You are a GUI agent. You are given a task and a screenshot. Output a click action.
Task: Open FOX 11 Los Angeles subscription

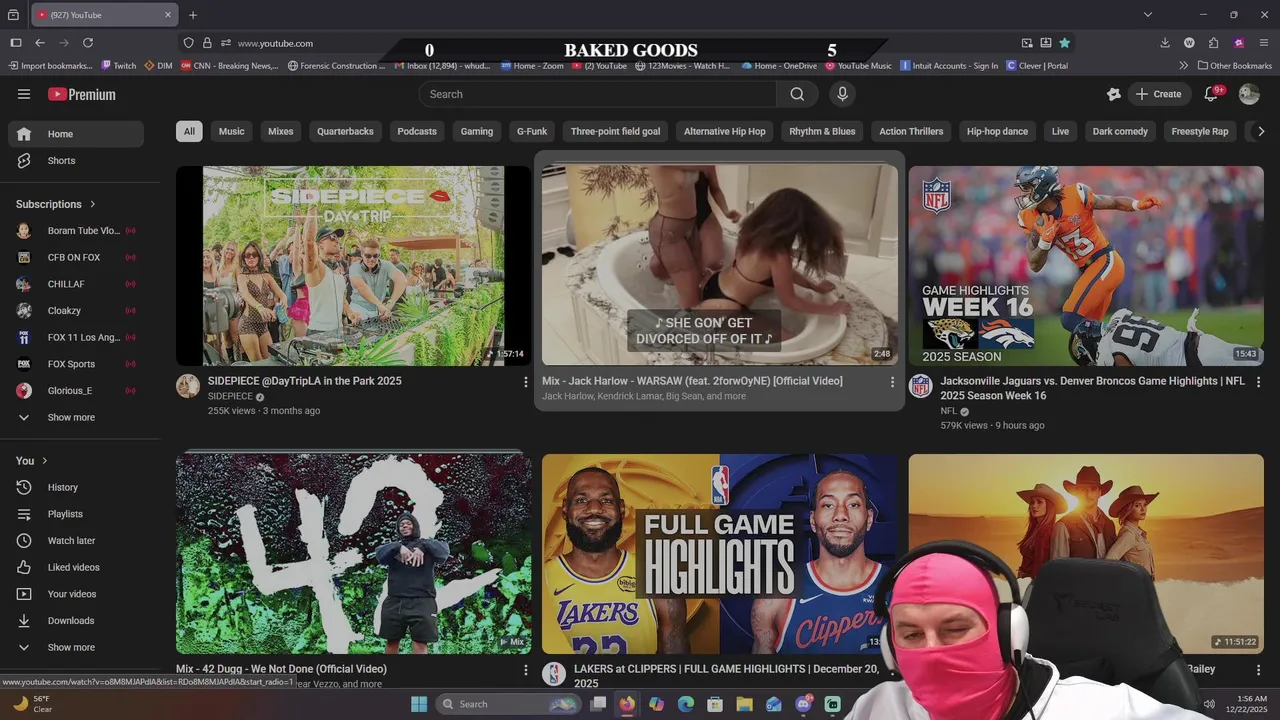click(76, 338)
